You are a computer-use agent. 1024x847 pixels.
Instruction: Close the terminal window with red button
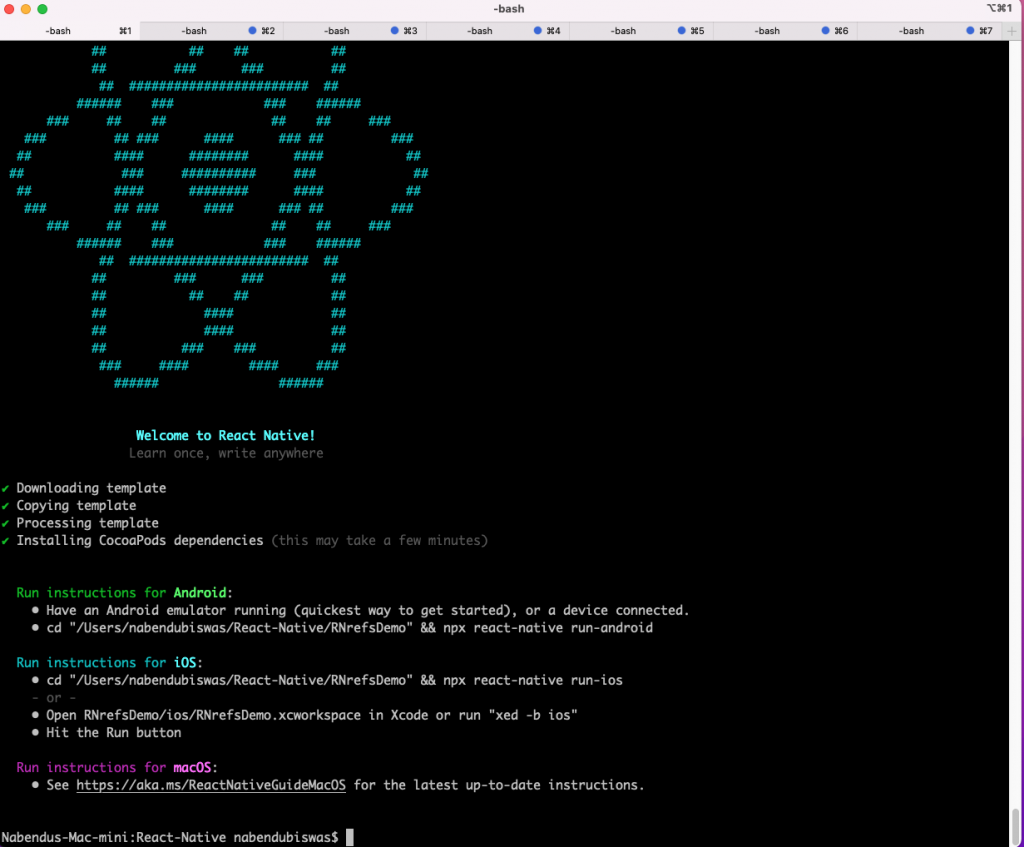pyautogui.click(x=9, y=9)
